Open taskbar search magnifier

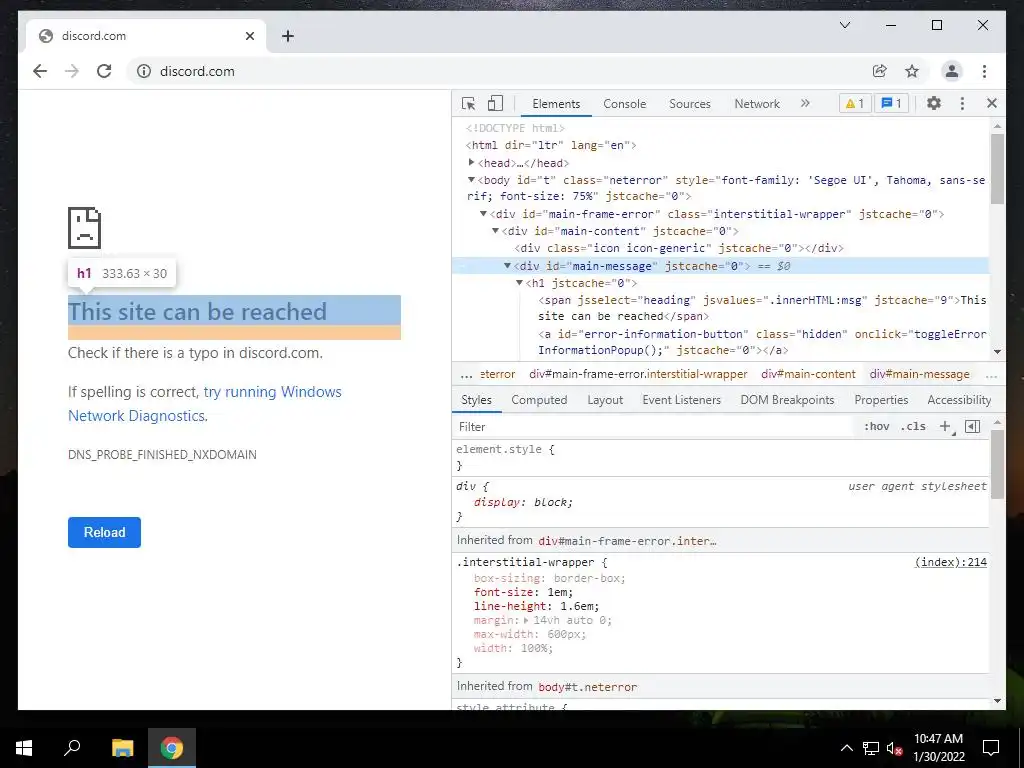point(72,748)
